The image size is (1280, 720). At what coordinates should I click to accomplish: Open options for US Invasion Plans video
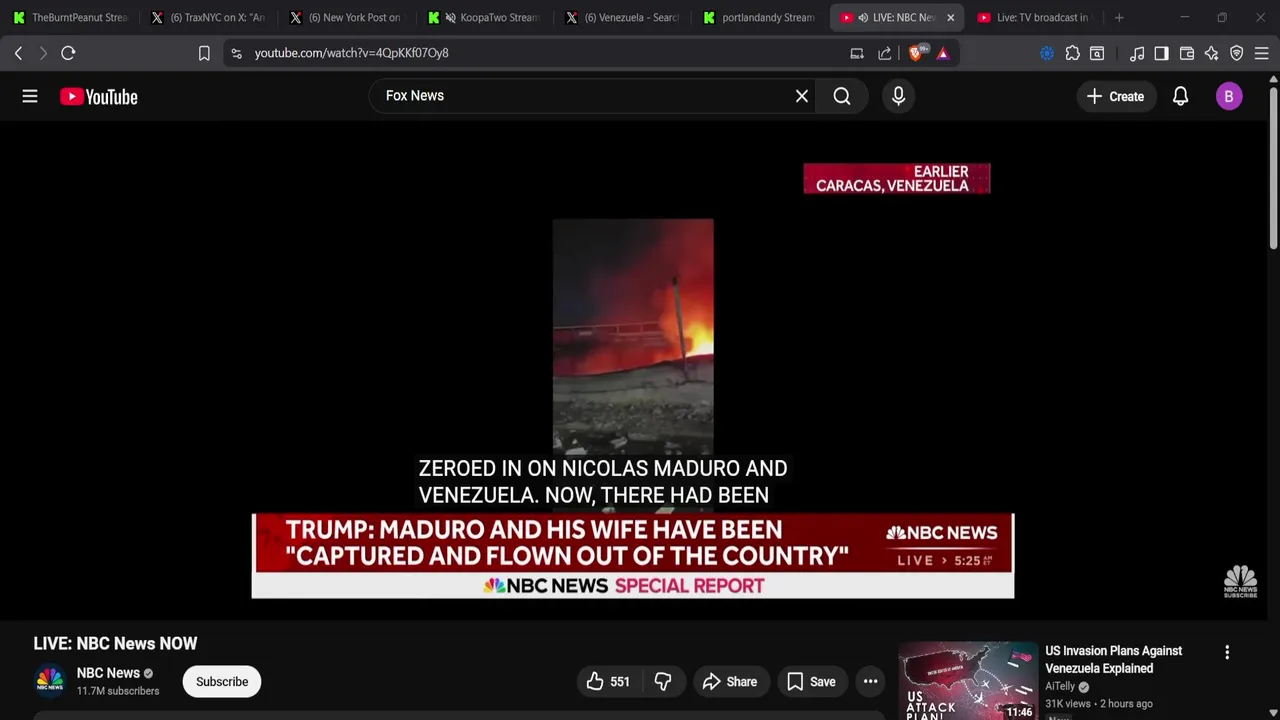click(1227, 652)
